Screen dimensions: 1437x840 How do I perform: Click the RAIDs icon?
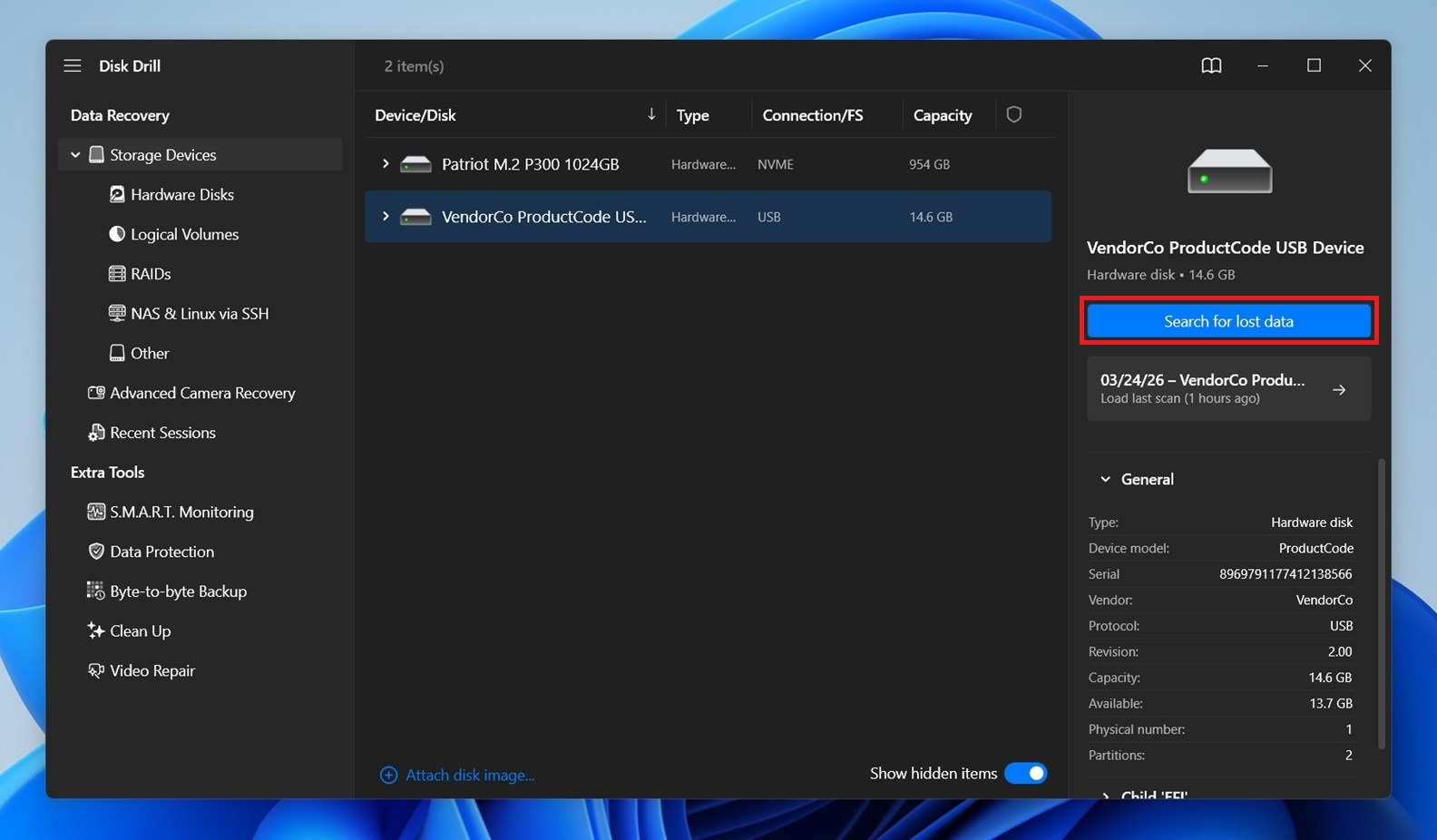pos(117,274)
